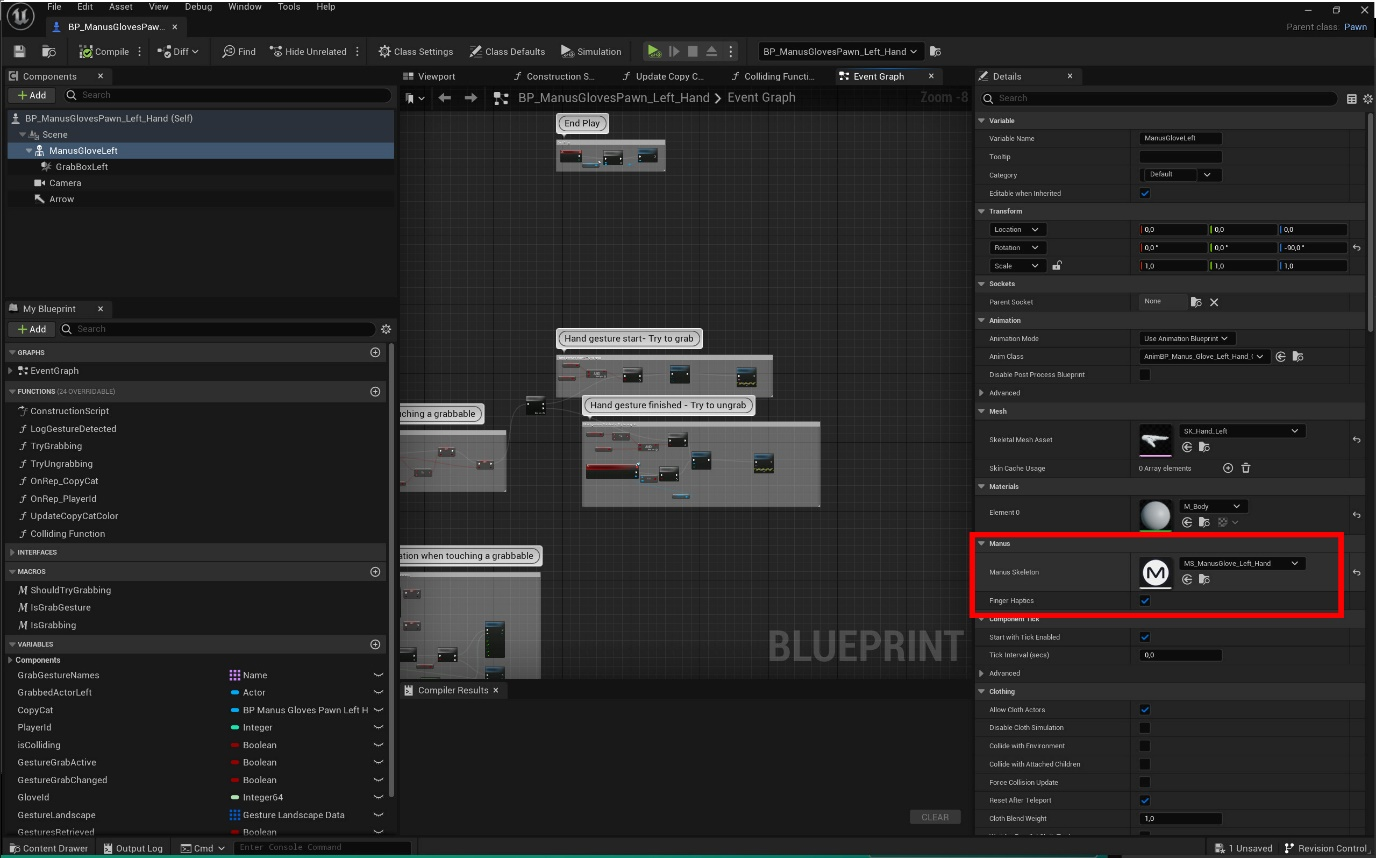The image size is (1376, 858).
Task: Open the Debug menu
Action: click(x=198, y=7)
